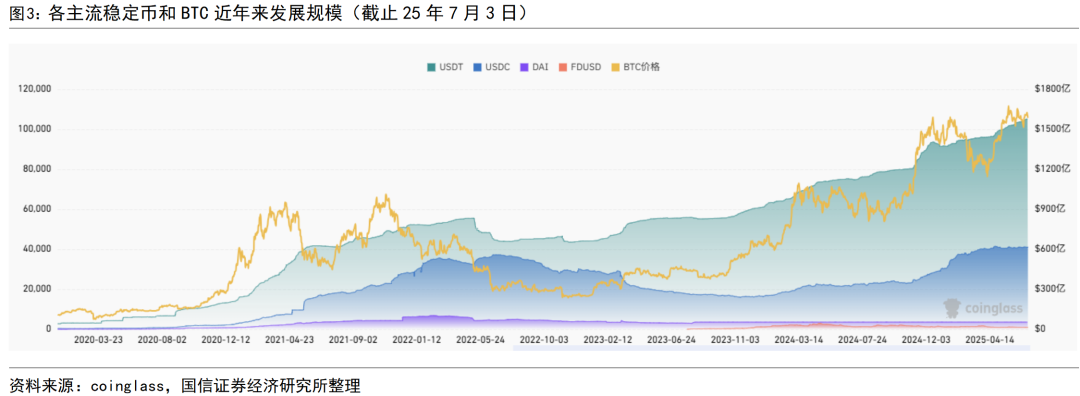
Task: Click the coinglass watermark logo
Action: (x=983, y=308)
